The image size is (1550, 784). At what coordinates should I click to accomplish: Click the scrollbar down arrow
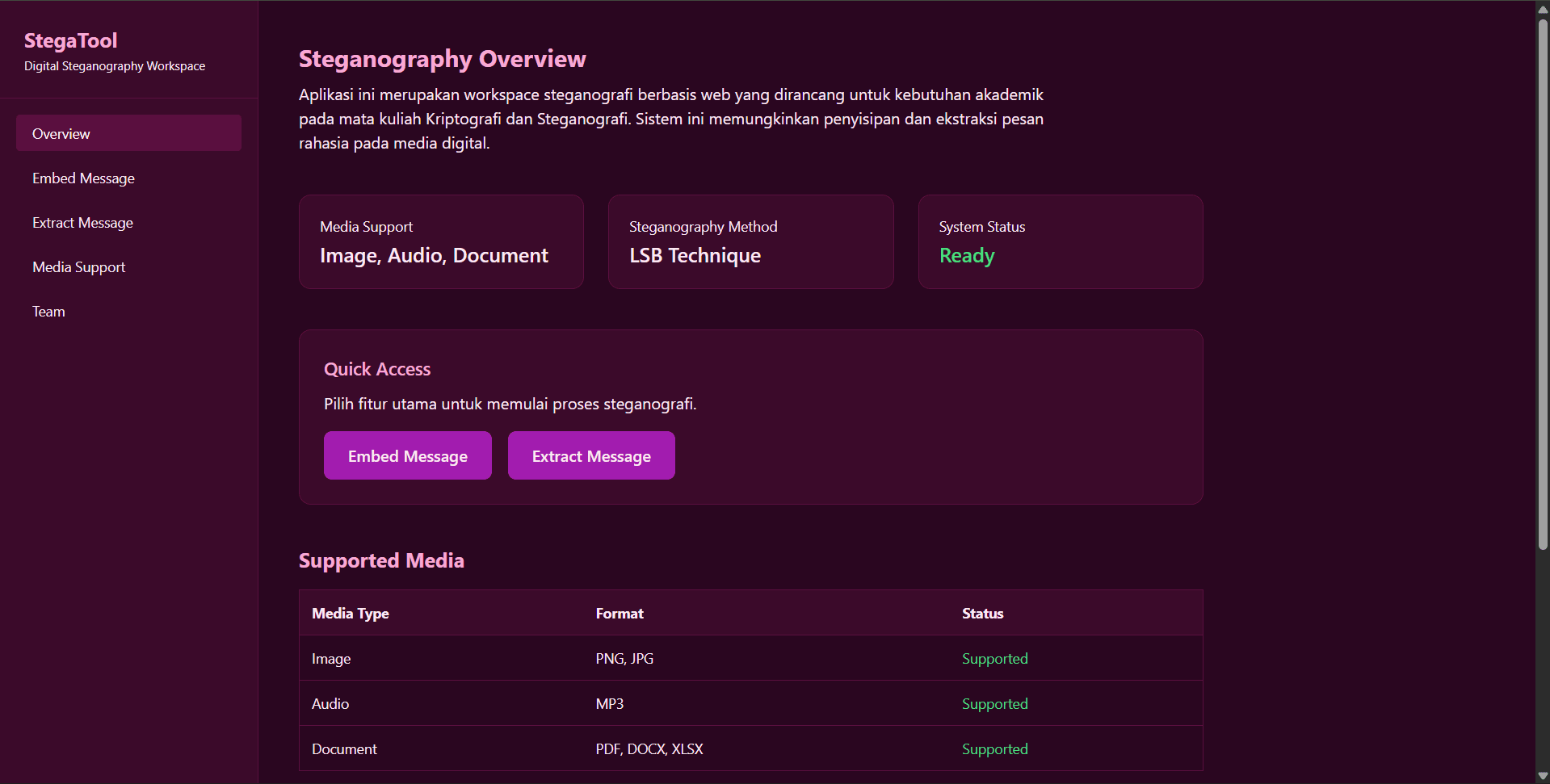pos(1543,776)
